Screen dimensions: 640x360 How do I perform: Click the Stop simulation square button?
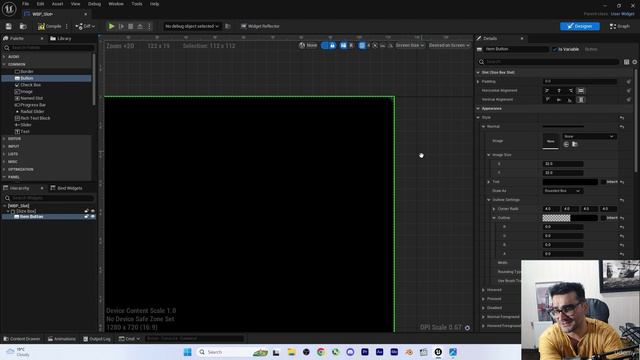point(131,26)
